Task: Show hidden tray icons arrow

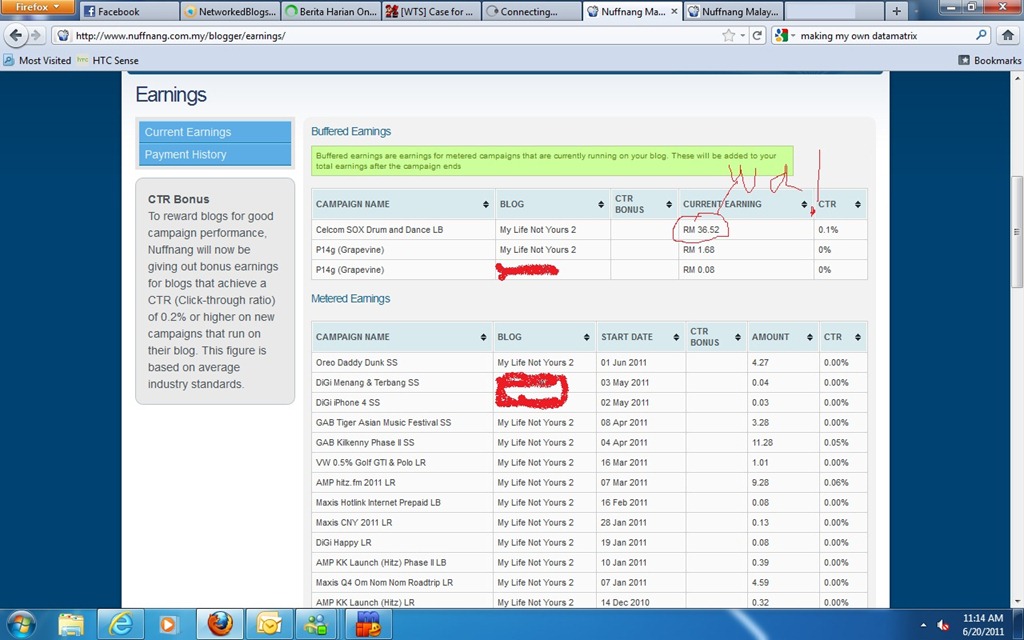Action: [923, 625]
